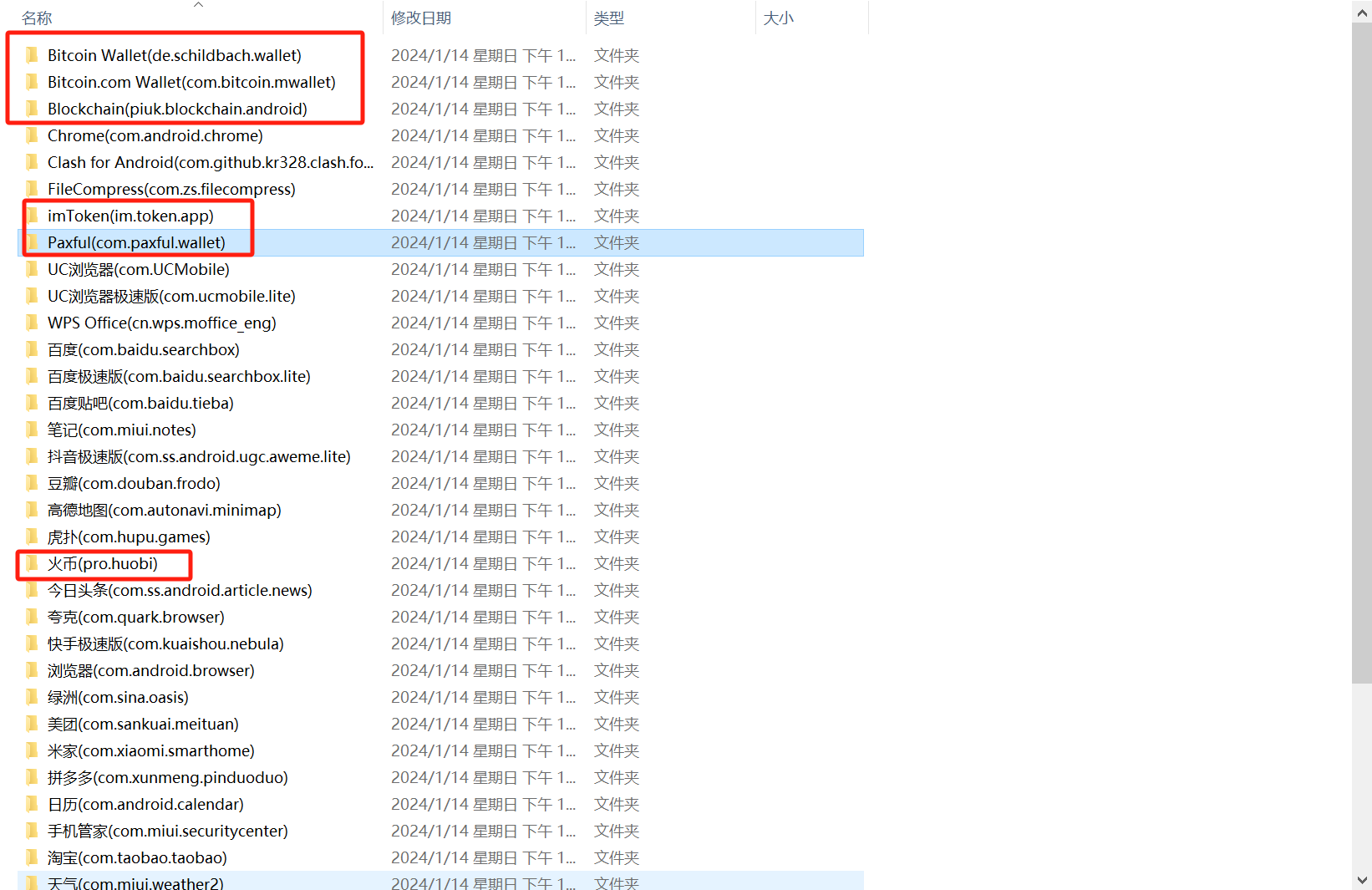1372x890 pixels.
Task: Click 文件夹 type cell in WPS Office row
Action: (617, 323)
